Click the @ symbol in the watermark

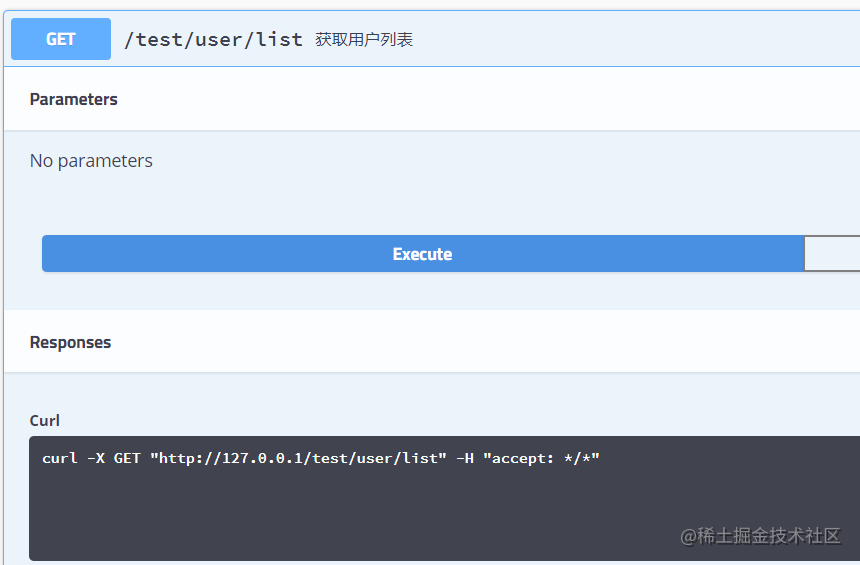pos(688,537)
